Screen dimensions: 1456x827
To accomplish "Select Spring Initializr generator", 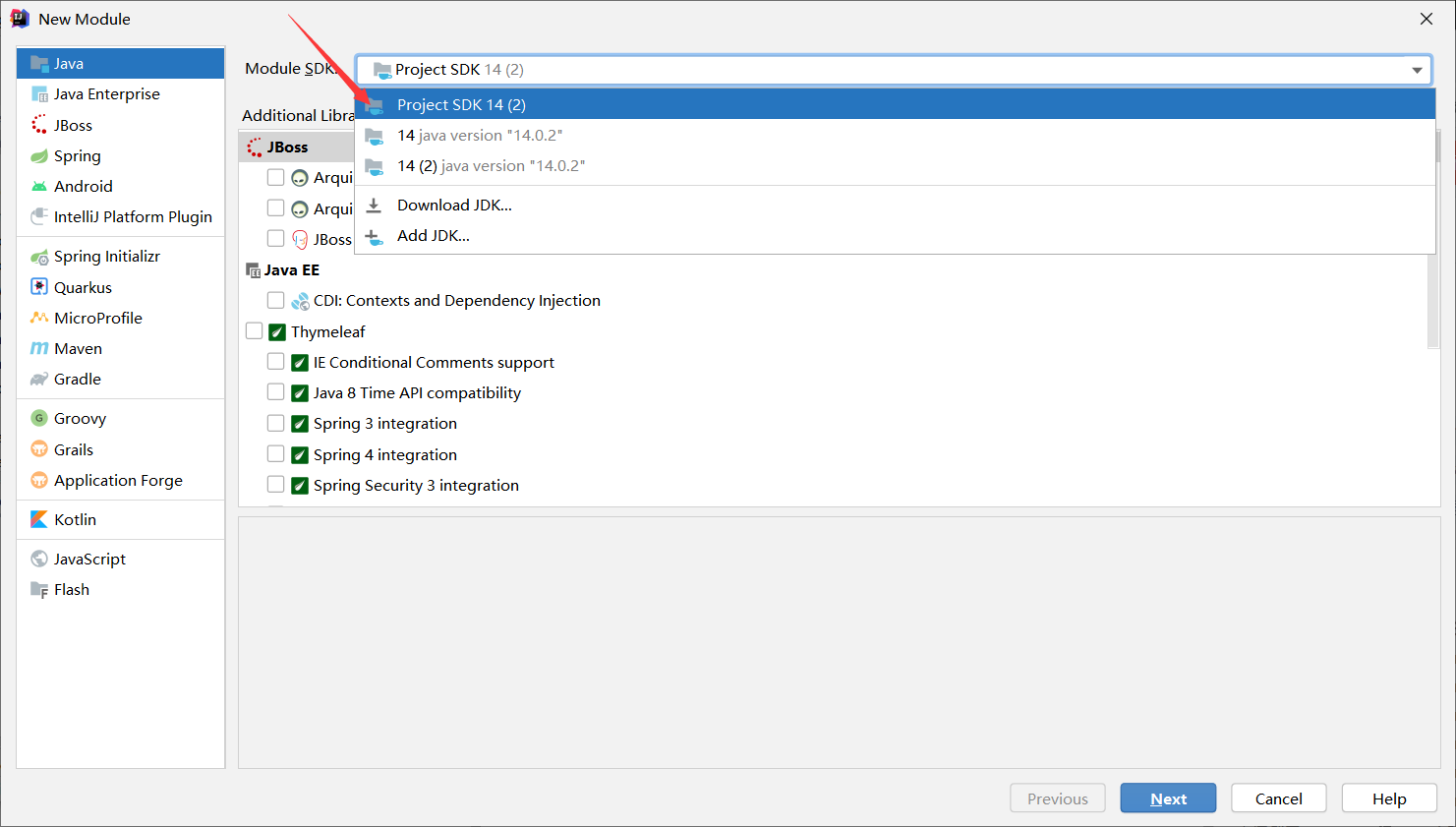I will 121,257.
